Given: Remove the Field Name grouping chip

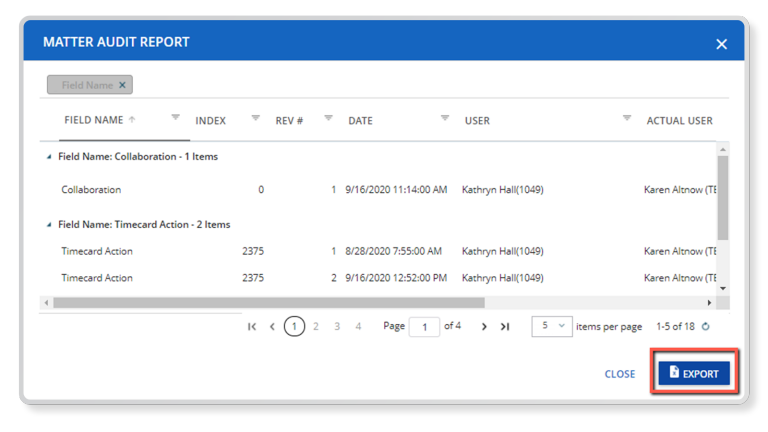Looking at the screenshot, I should (x=122, y=85).
